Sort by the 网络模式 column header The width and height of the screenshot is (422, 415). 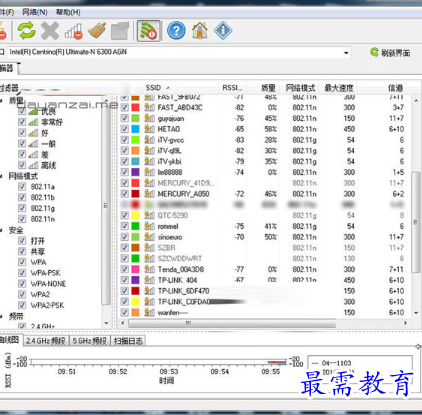[x=300, y=88]
